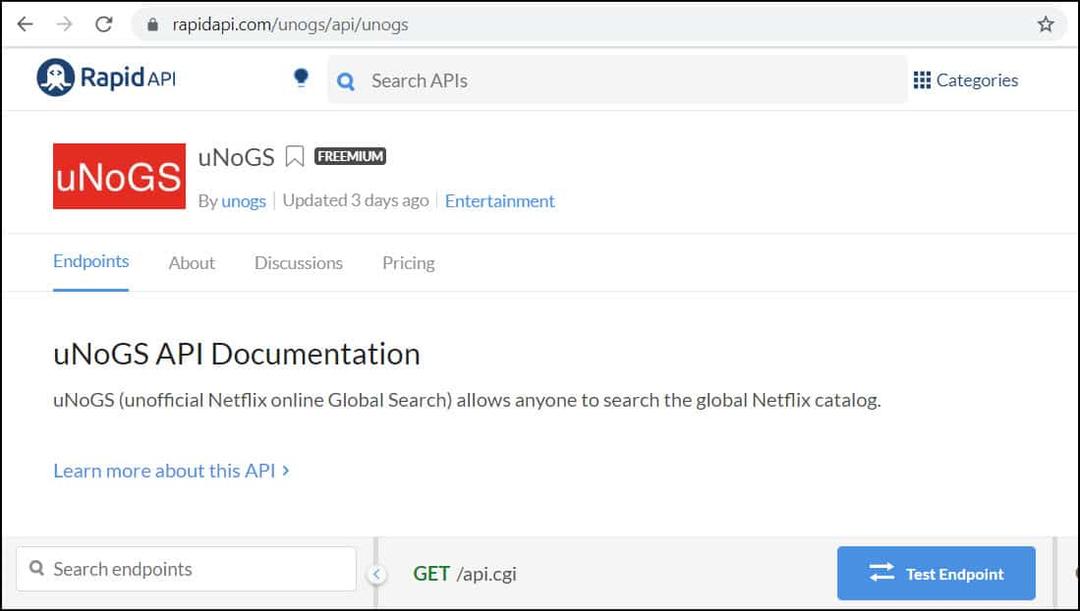
Task: Select the Pricing tab
Action: pos(408,263)
